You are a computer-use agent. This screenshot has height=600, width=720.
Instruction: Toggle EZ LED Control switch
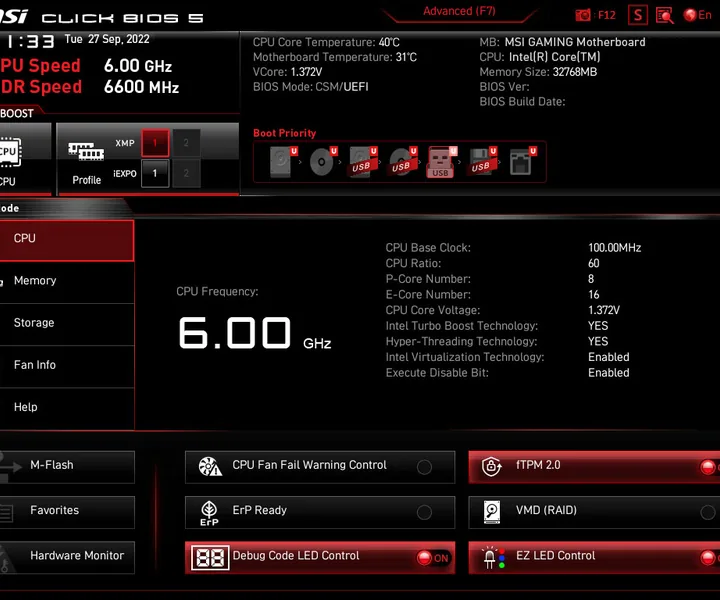[710, 558]
